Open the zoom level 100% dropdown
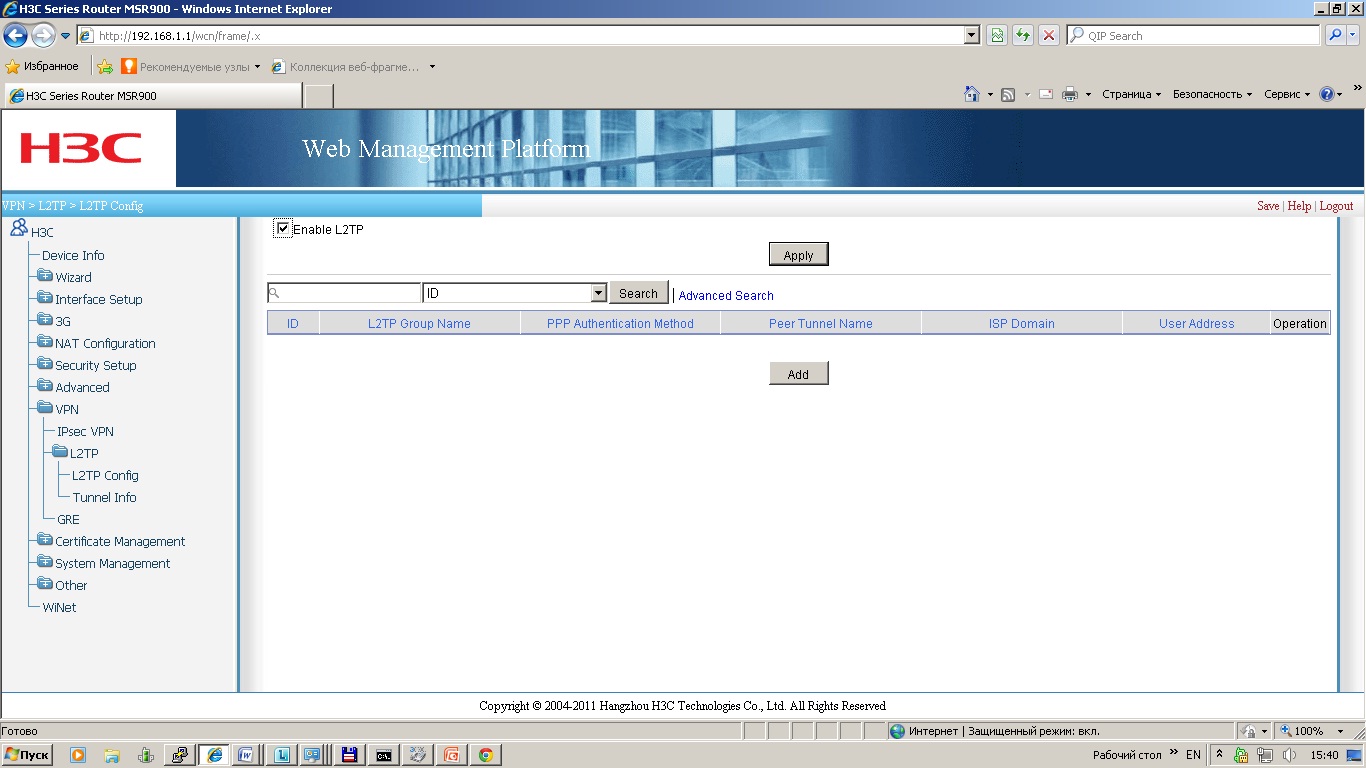1366x768 pixels. (1340, 731)
